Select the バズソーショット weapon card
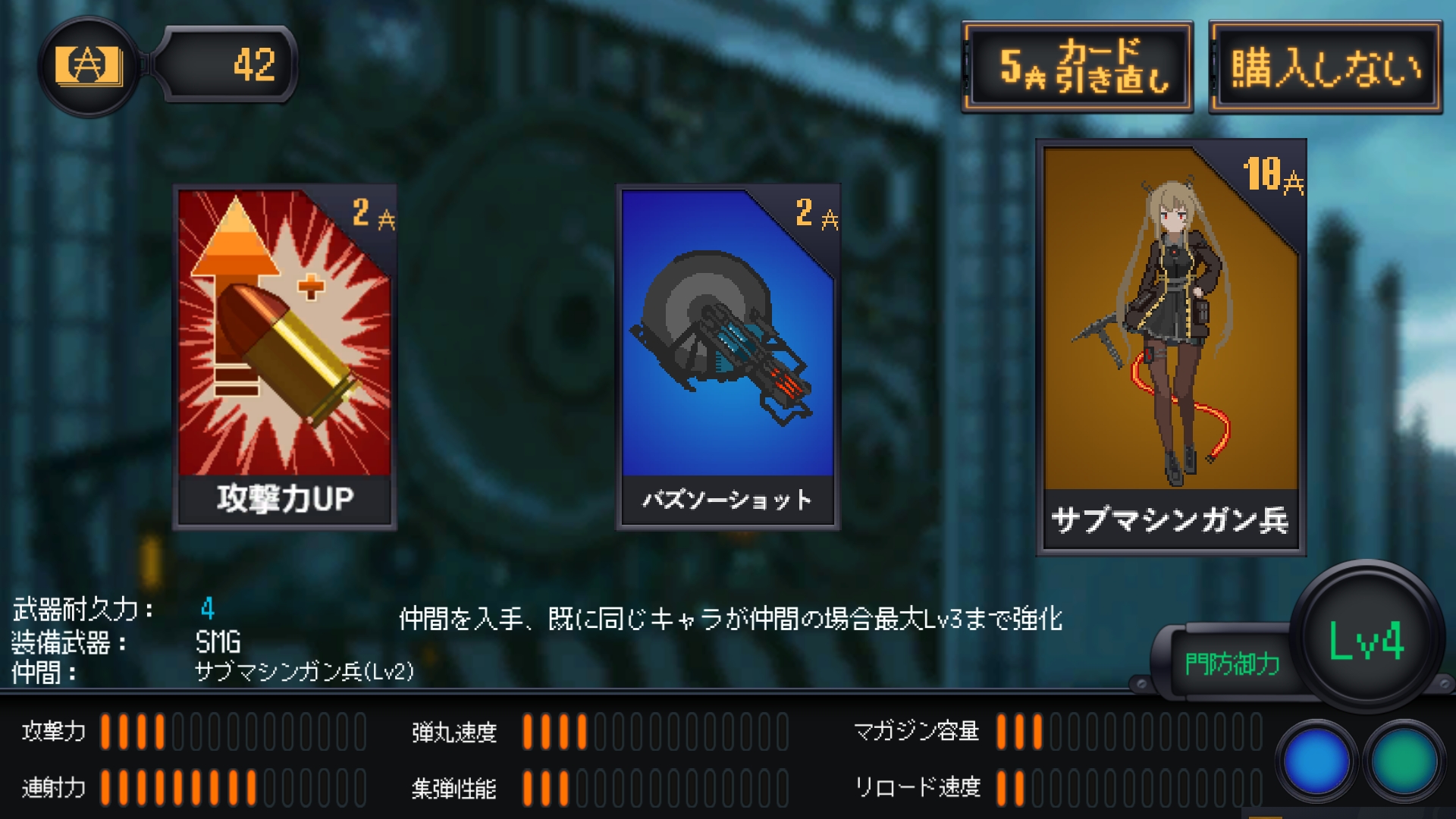Image resolution: width=1456 pixels, height=819 pixels. coord(727,356)
